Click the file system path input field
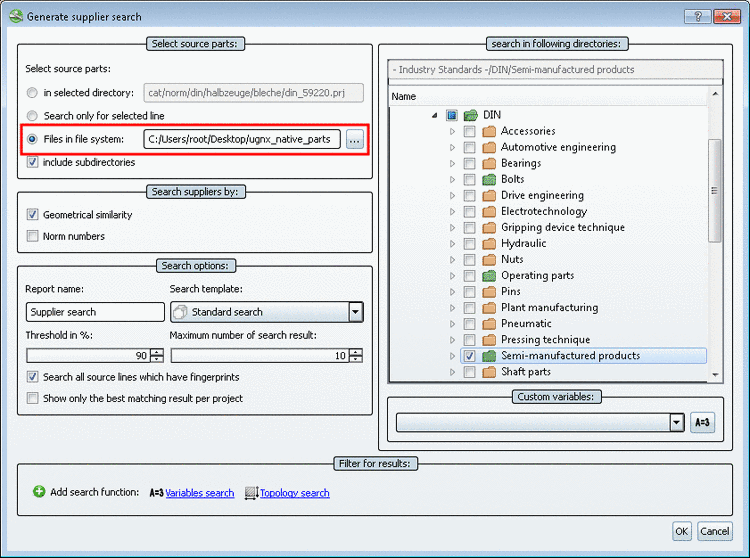750x558 pixels. pos(242,139)
